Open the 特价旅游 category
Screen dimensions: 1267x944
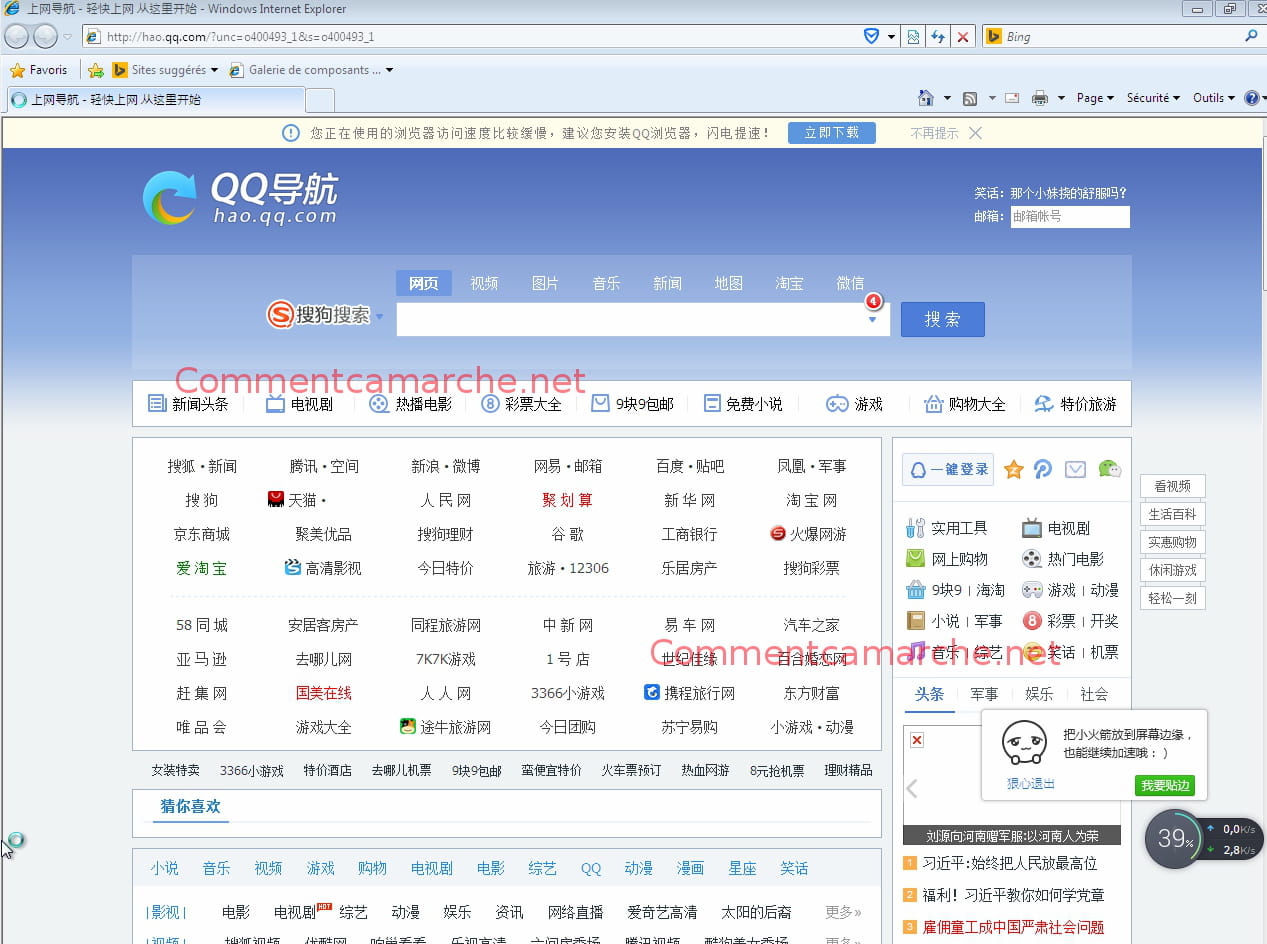click(x=1075, y=404)
